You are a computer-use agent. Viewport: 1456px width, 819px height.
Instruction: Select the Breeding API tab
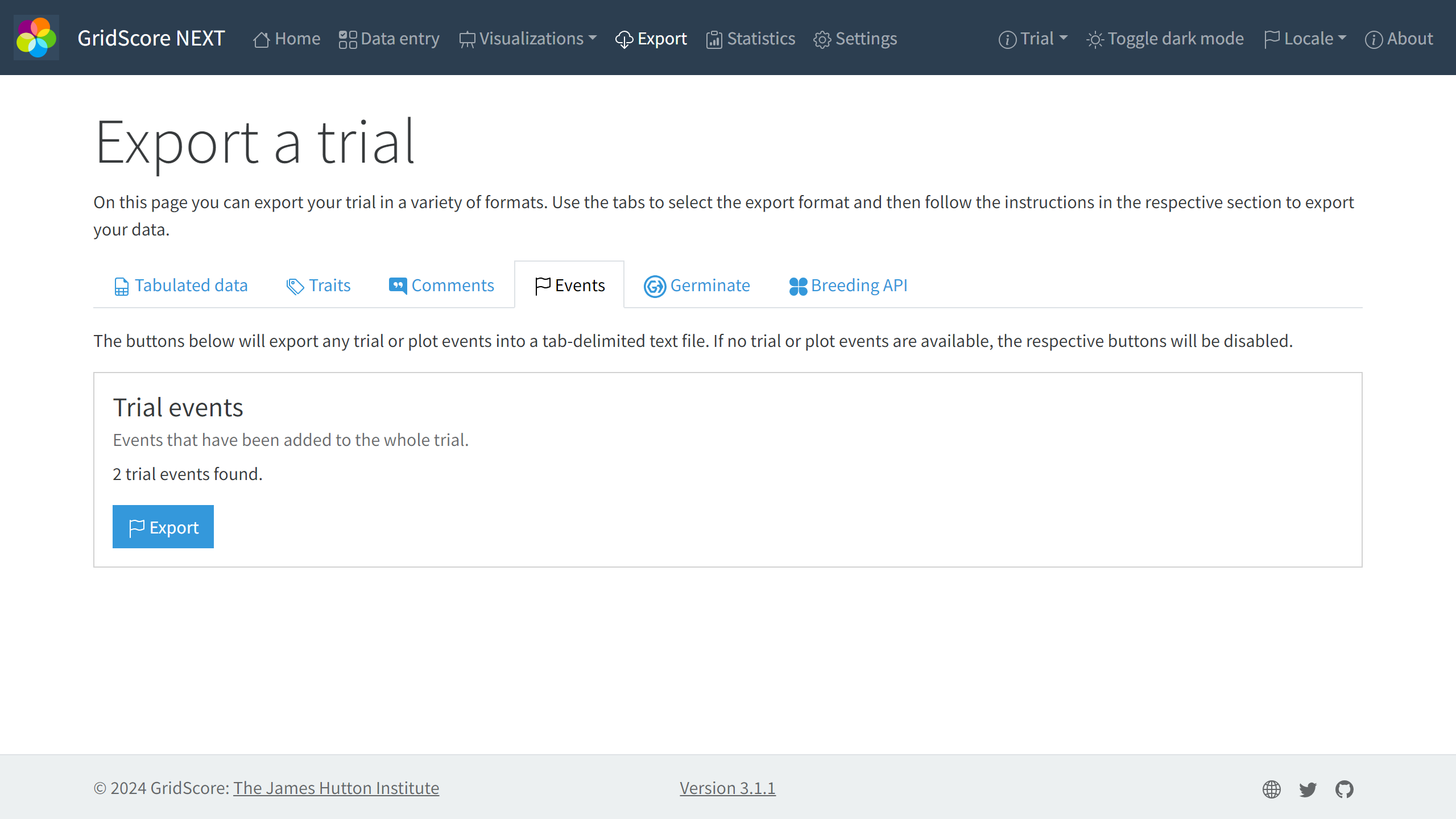click(x=848, y=285)
